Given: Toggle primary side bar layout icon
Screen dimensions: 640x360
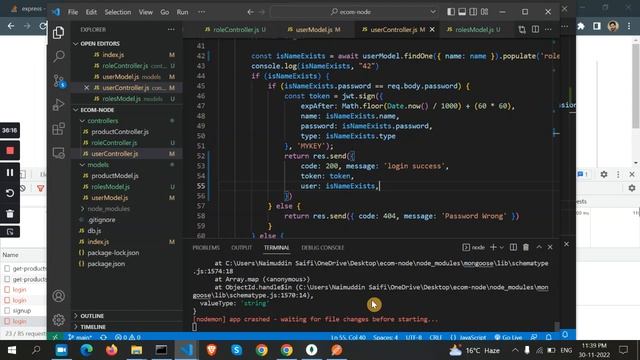Looking at the screenshot, I should point(451,12).
